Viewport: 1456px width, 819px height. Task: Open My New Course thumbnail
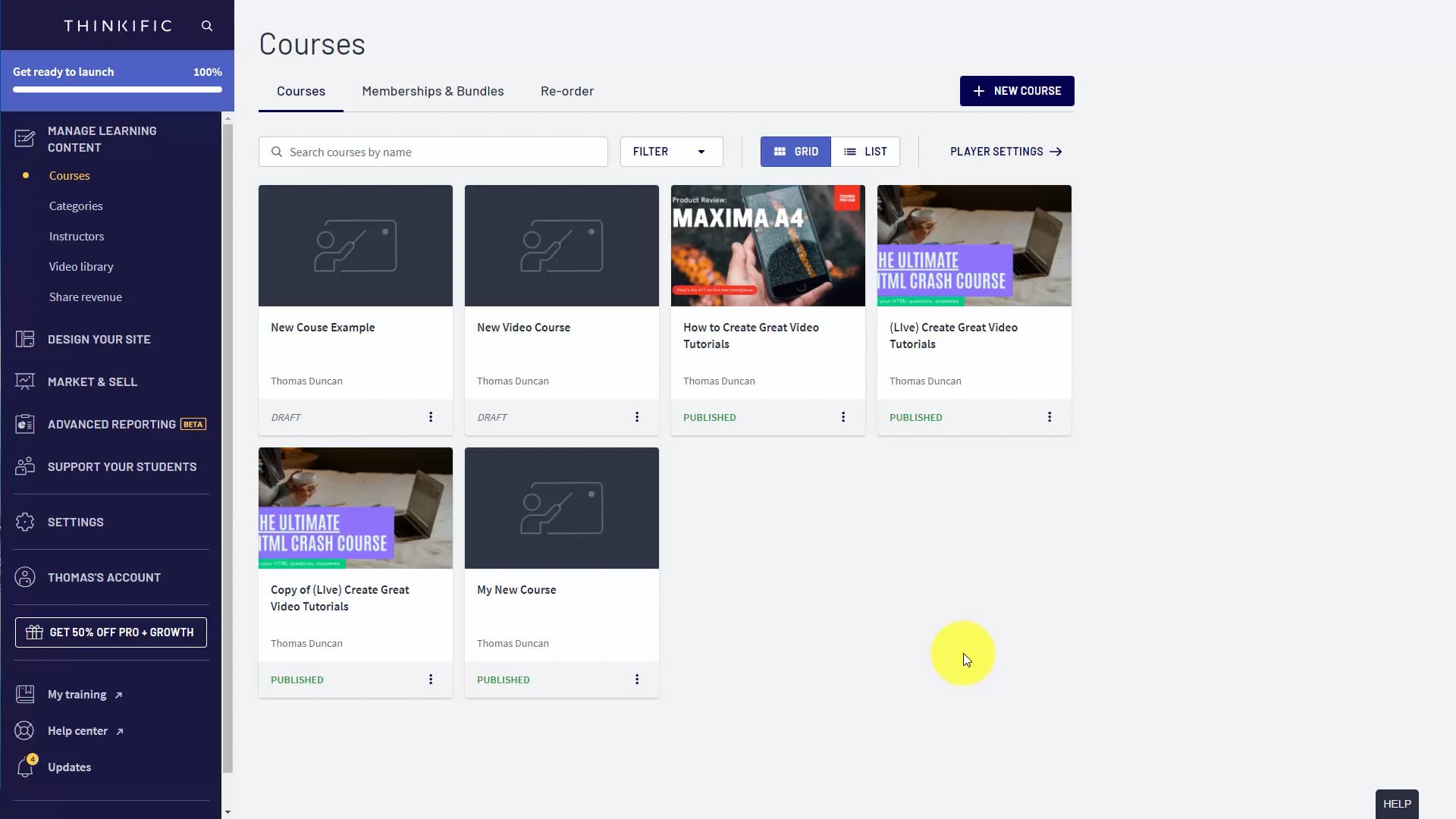coord(562,508)
